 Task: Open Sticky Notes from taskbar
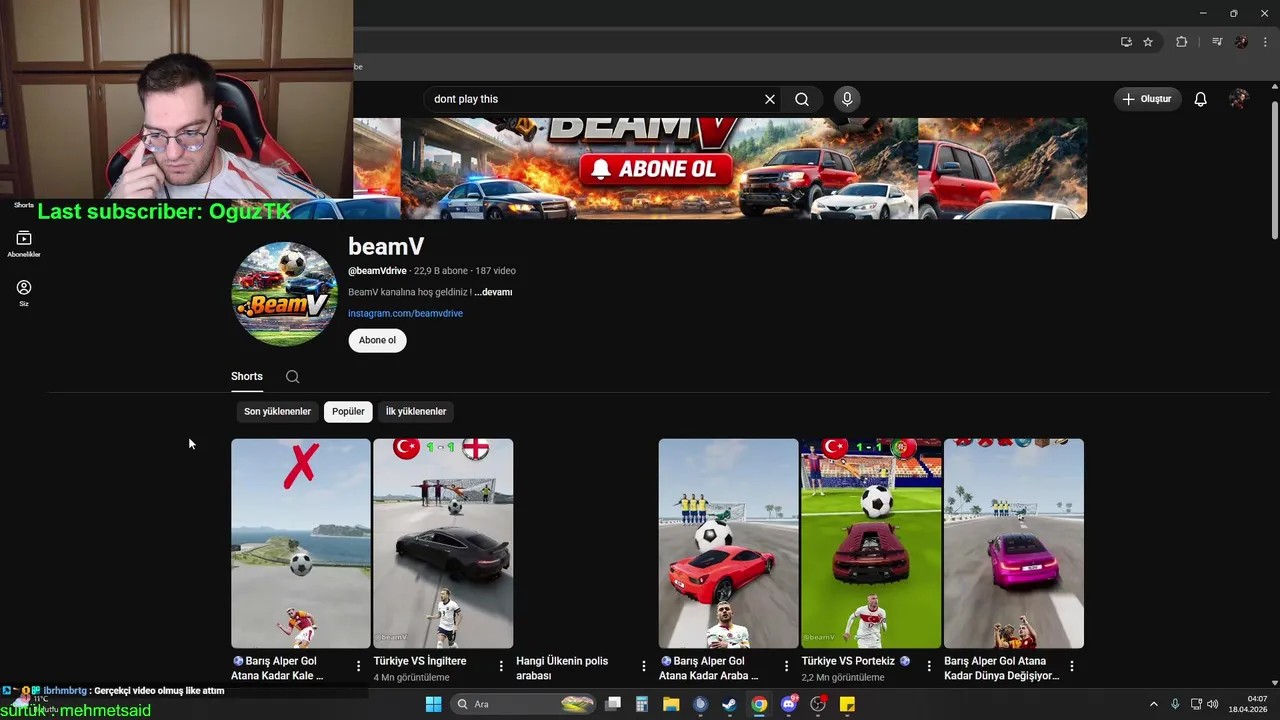847,704
